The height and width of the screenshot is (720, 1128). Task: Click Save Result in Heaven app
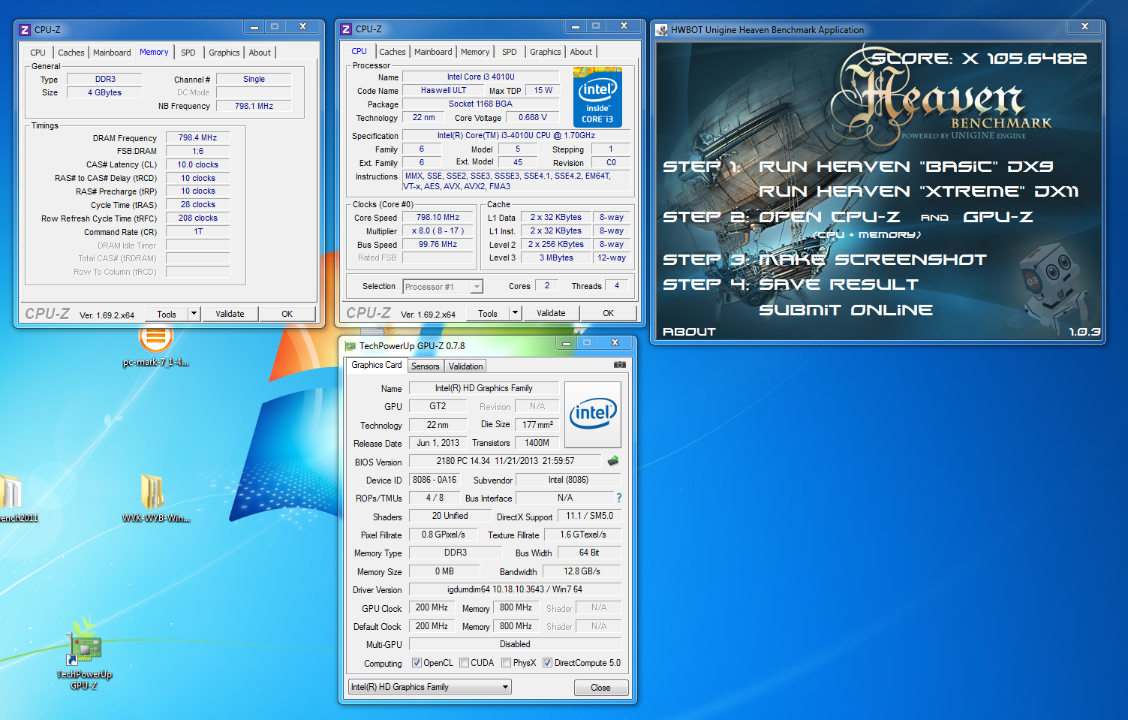pos(838,285)
